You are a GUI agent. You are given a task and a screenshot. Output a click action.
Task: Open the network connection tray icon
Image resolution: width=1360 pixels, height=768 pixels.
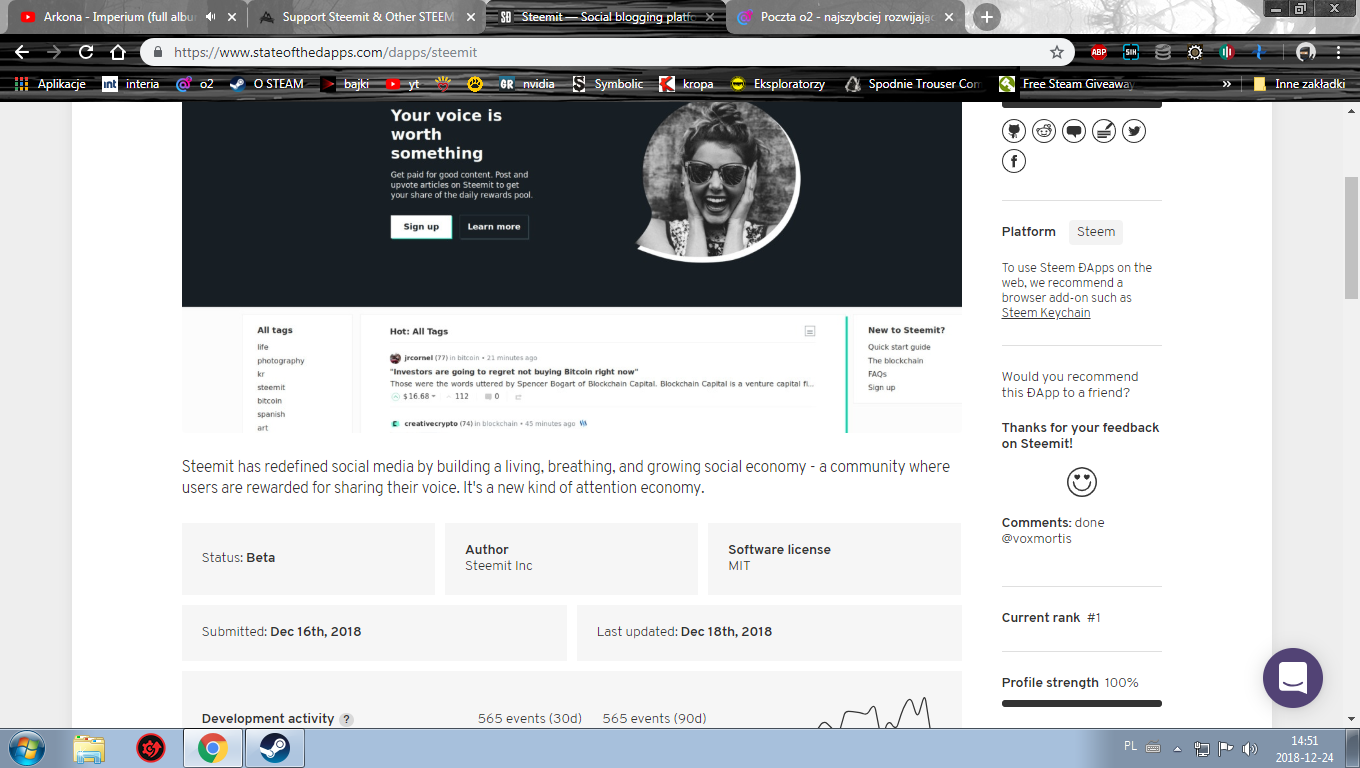[1201, 748]
